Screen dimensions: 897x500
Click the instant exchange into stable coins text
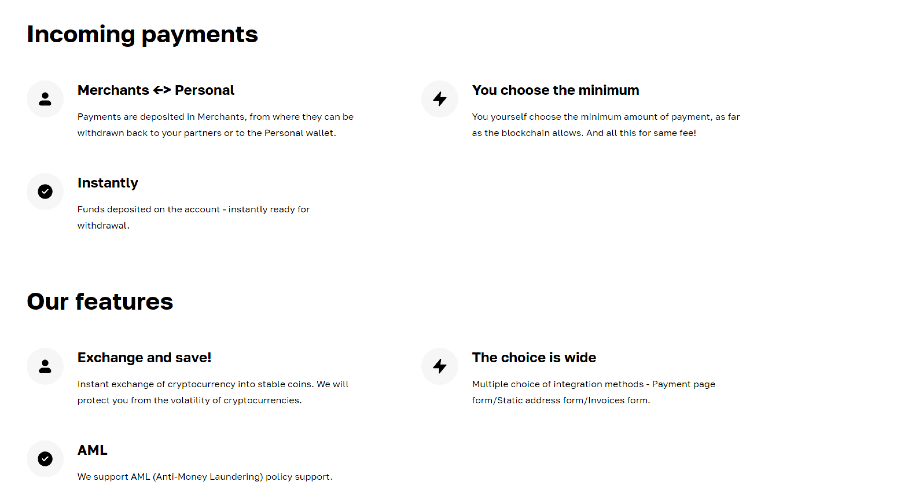point(212,392)
